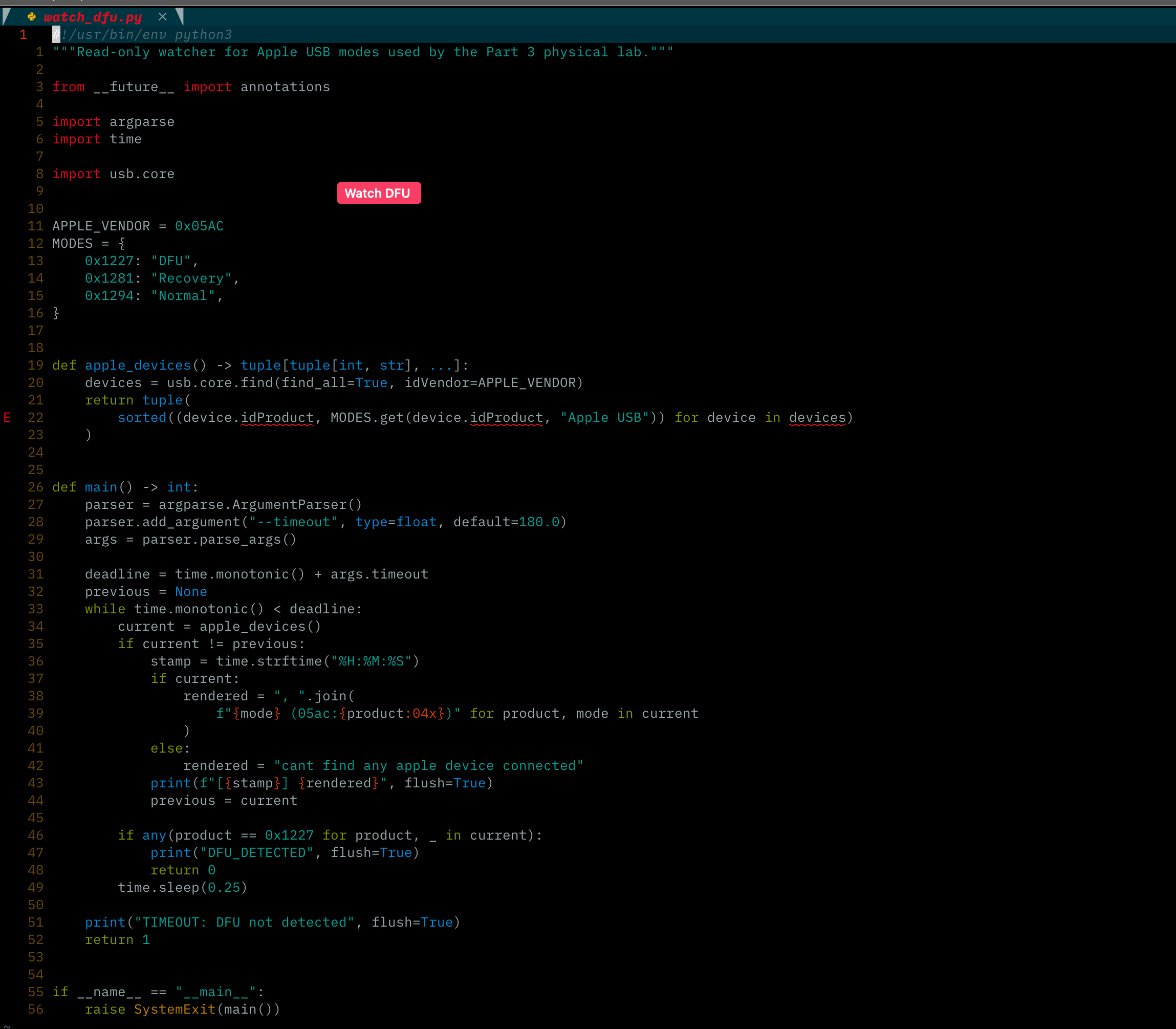Click the 'MODES' dictionary name
1176x1029 pixels.
72,244
